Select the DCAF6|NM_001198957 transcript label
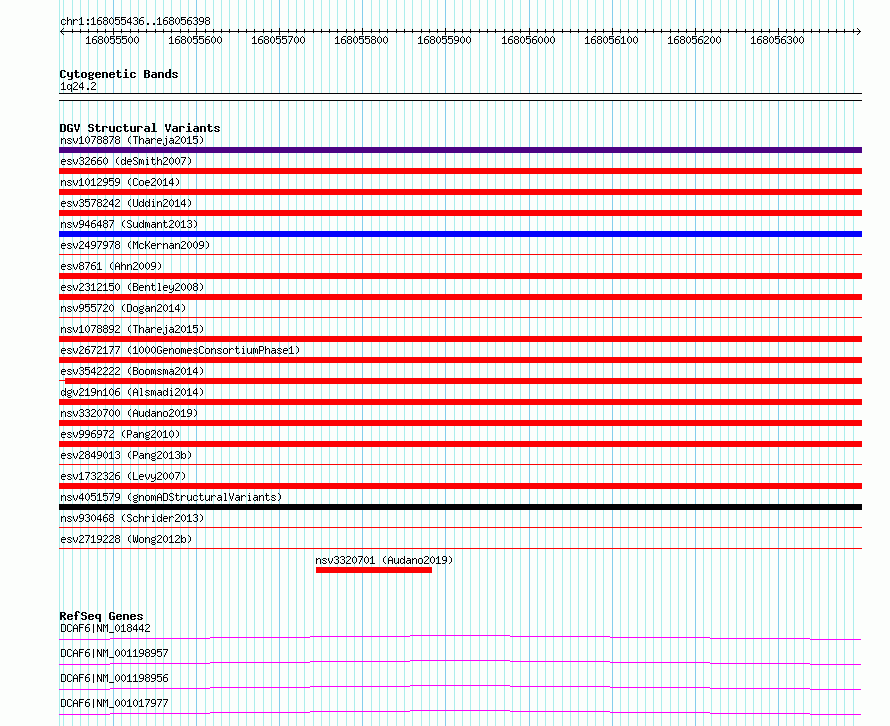 pyautogui.click(x=114, y=653)
